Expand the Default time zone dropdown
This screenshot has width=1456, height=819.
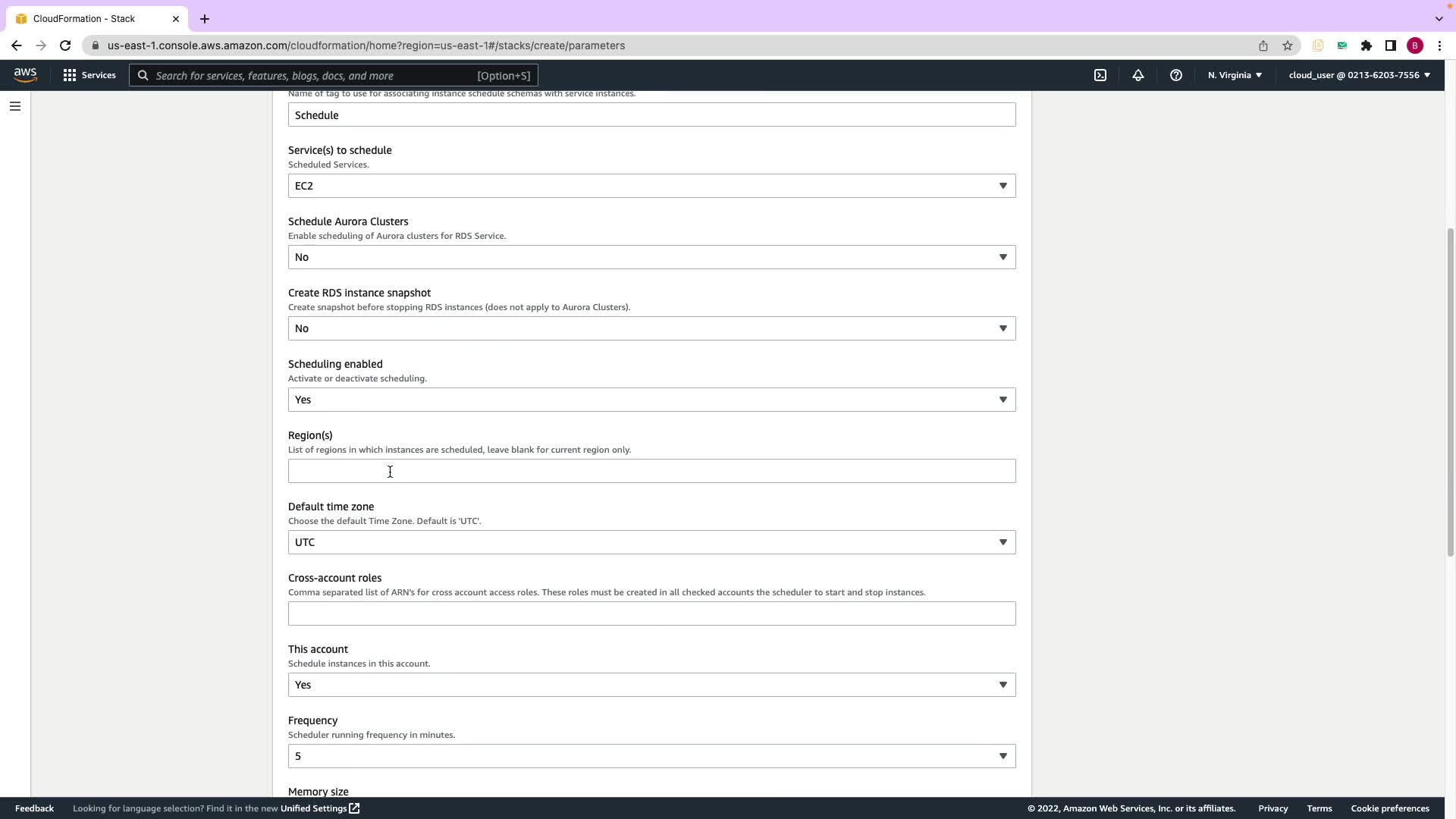[651, 542]
